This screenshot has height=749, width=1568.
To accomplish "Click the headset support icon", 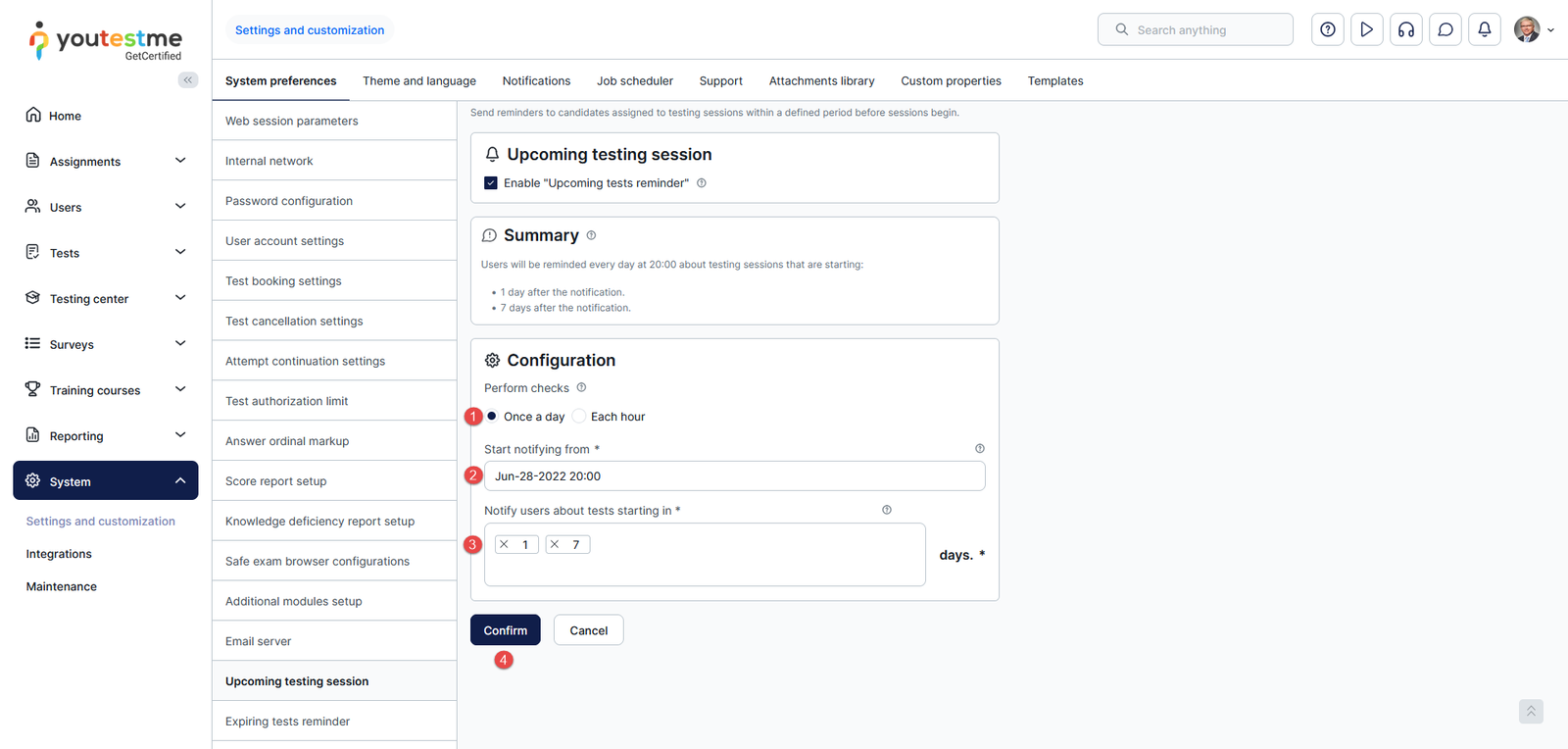I will click(x=1405, y=29).
